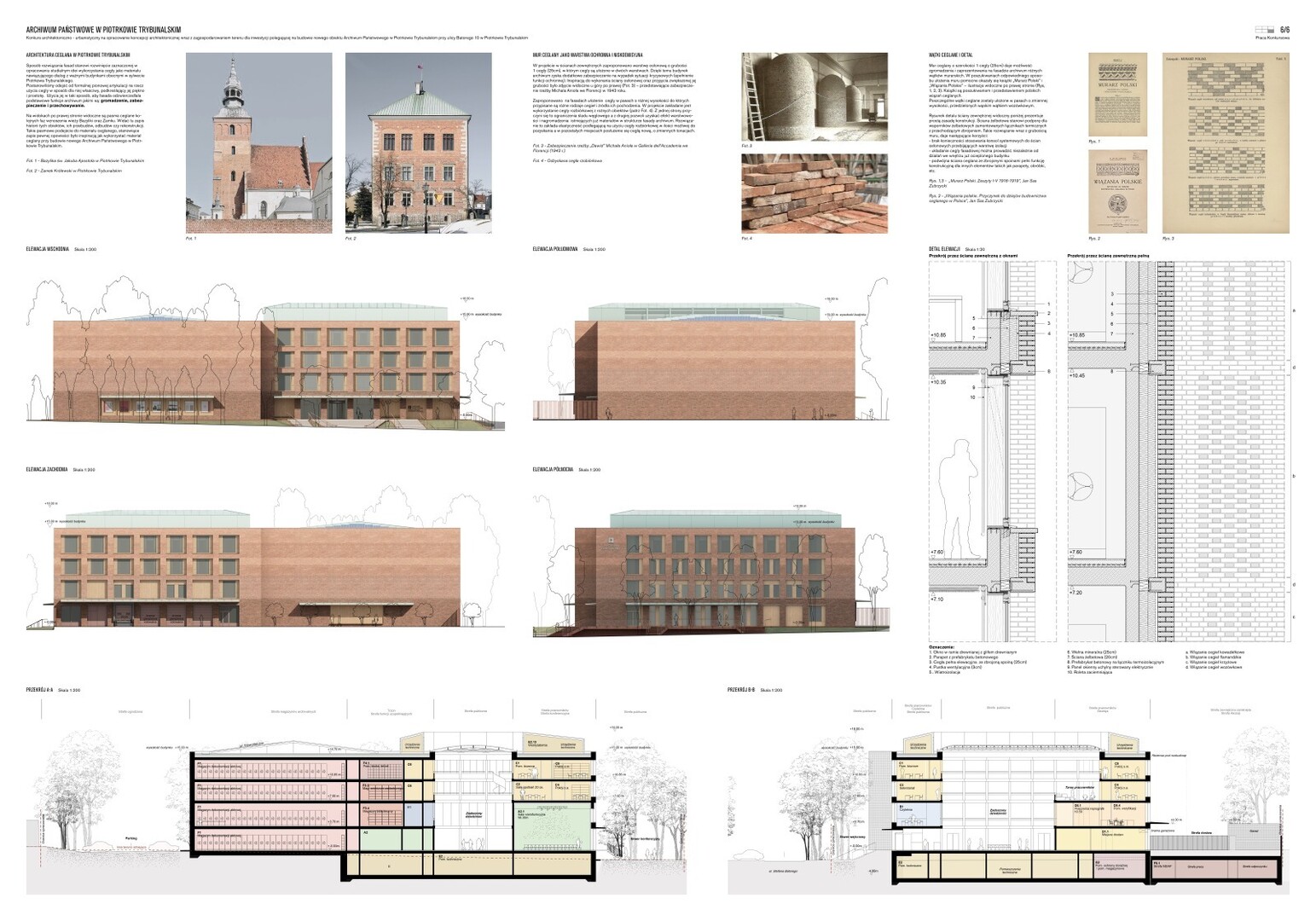The image size is (1316, 921).
Task: Select the 'Elewacja Zachodnia' heading
Action: [x=48, y=470]
